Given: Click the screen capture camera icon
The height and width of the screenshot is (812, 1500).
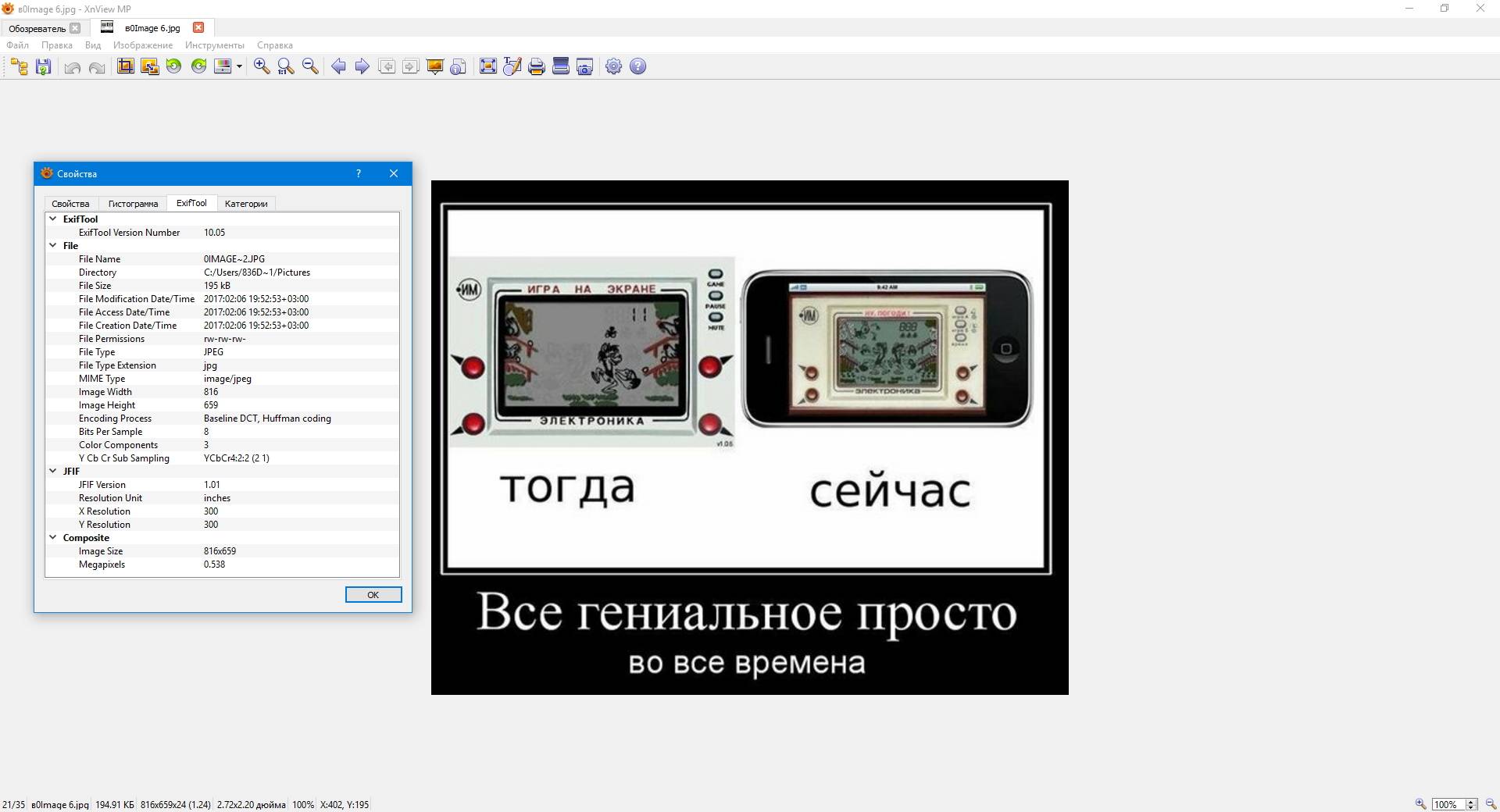Looking at the screenshot, I should tap(584, 66).
